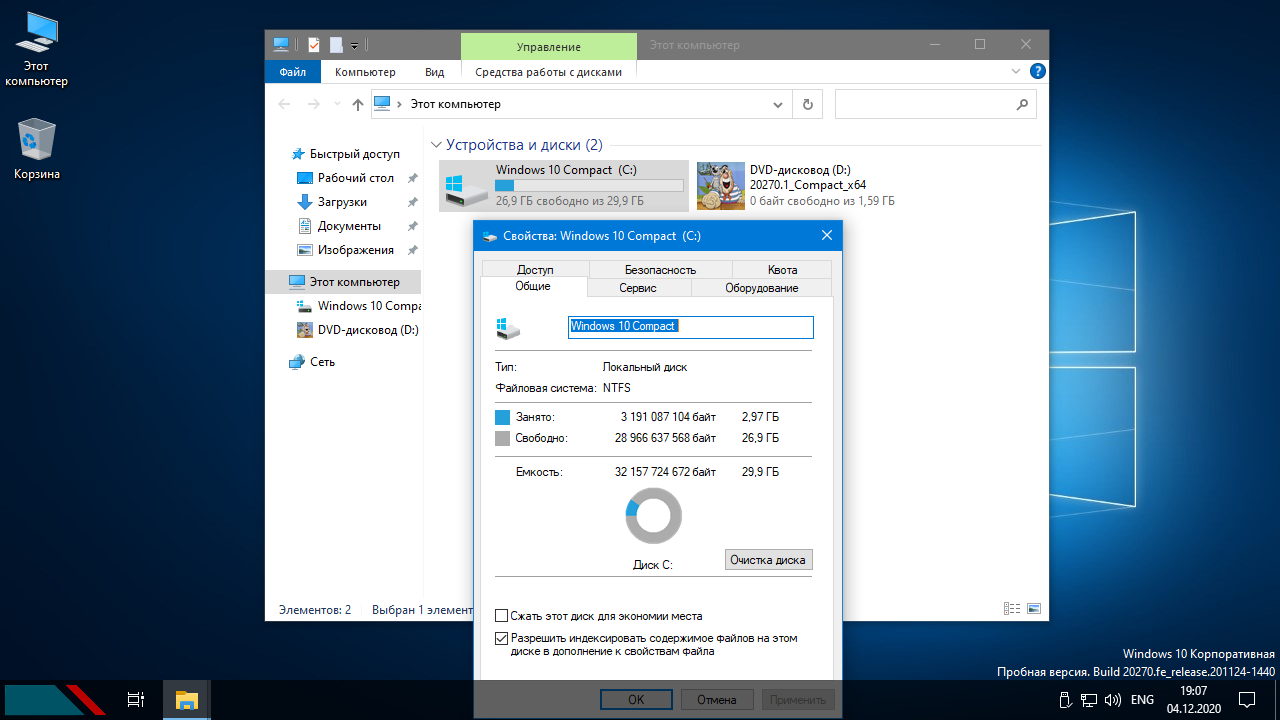1280x720 pixels.
Task: Select DVD-дисковод (D:) in navigation tree
Action: point(357,330)
